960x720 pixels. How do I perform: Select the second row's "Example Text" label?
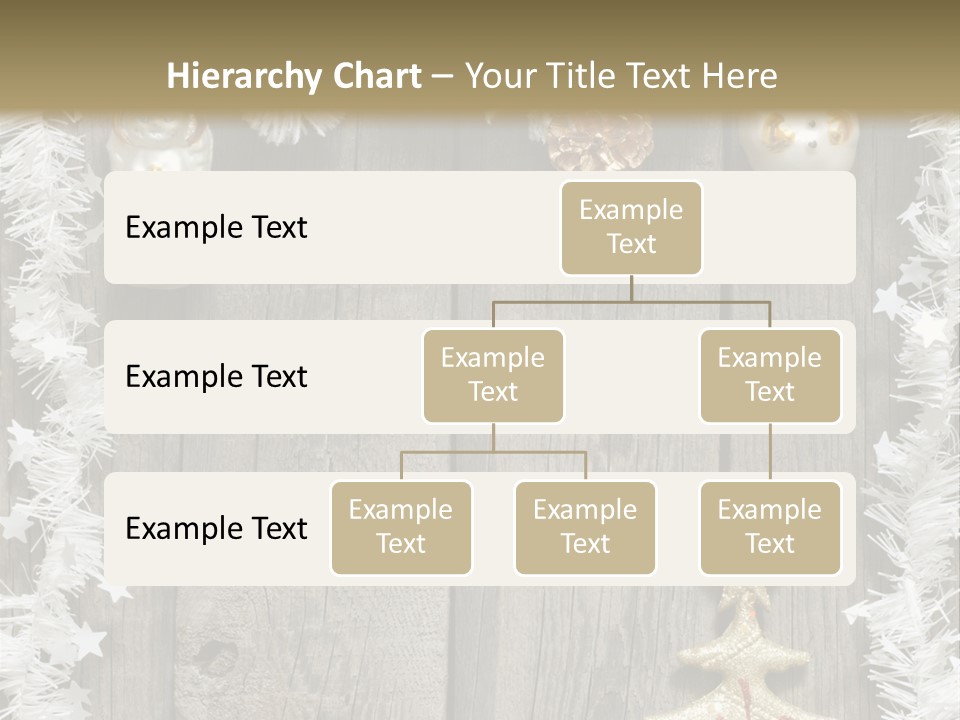point(216,377)
